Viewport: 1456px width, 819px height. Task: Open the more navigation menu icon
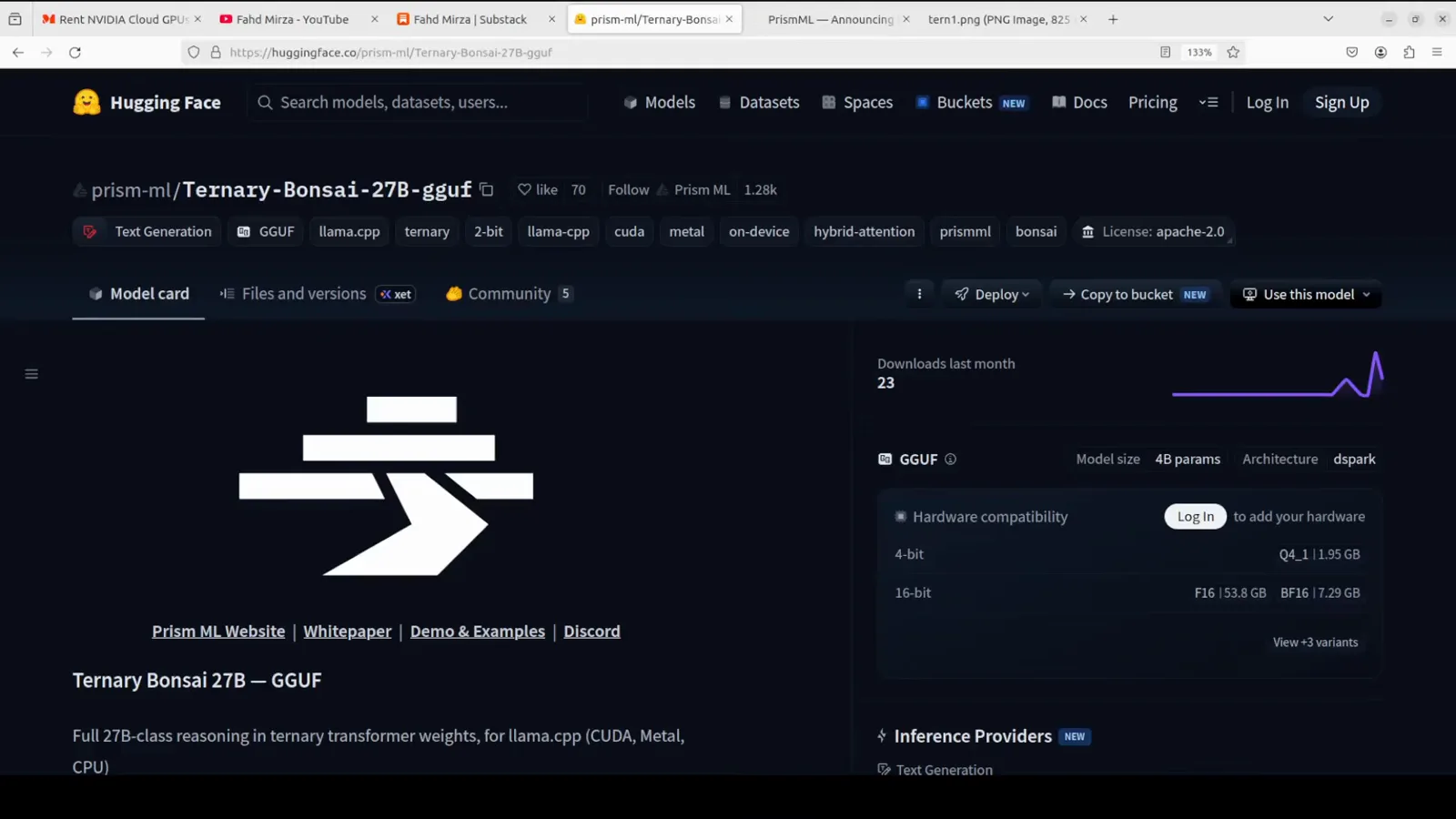[x=1208, y=102]
